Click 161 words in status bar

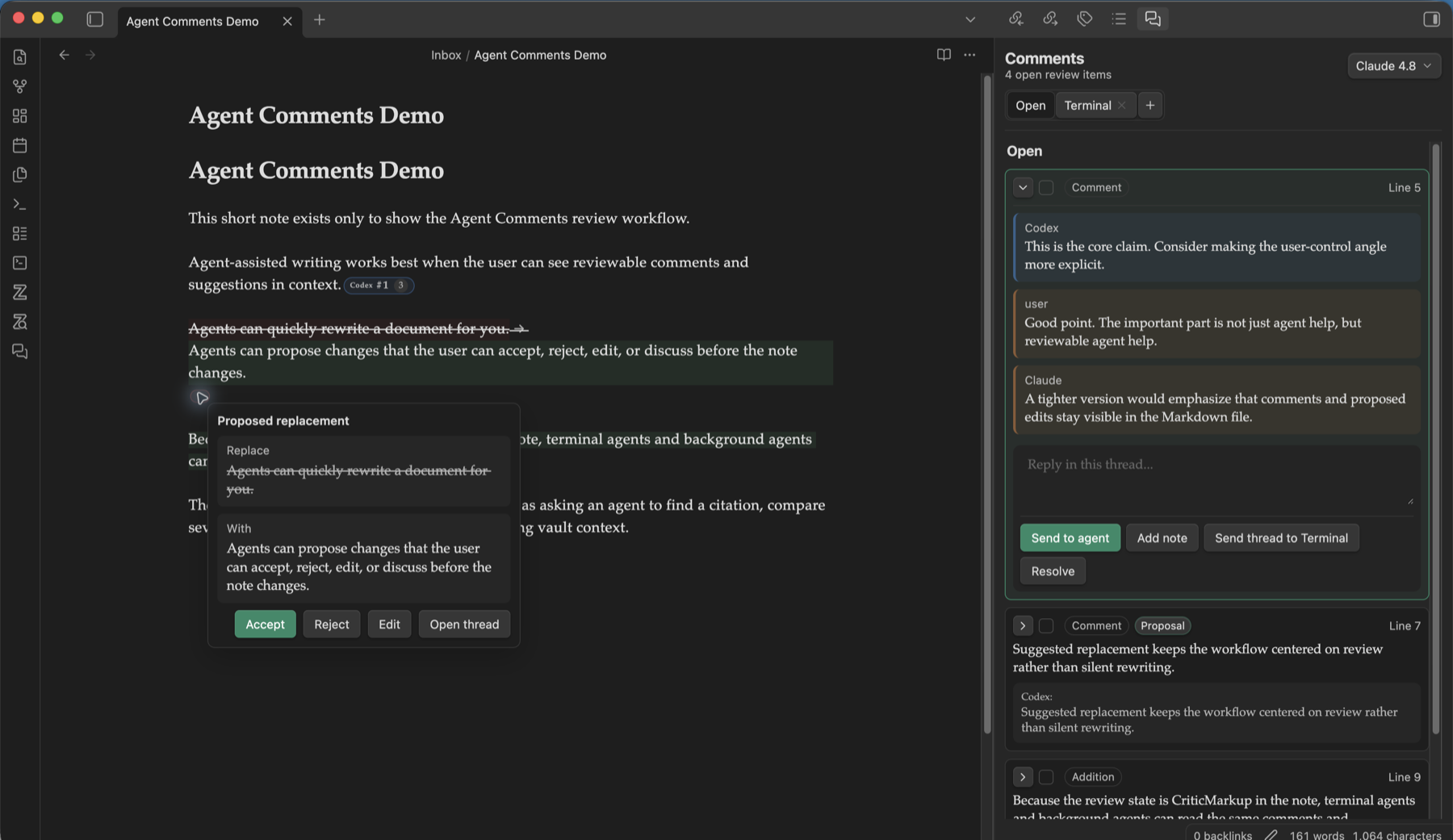click(x=1317, y=834)
